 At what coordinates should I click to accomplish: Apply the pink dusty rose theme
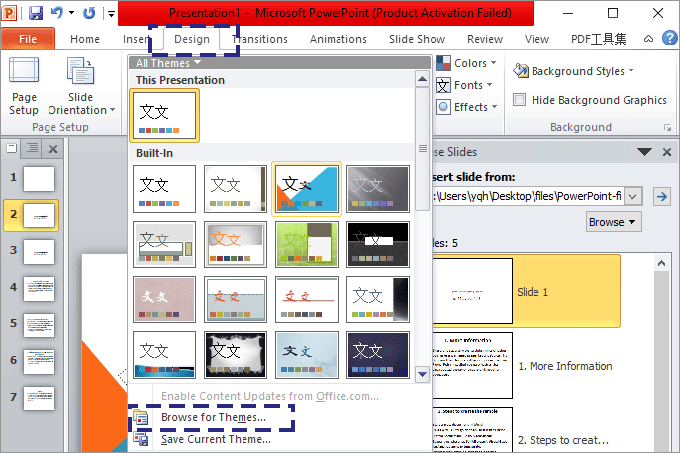(x=164, y=300)
